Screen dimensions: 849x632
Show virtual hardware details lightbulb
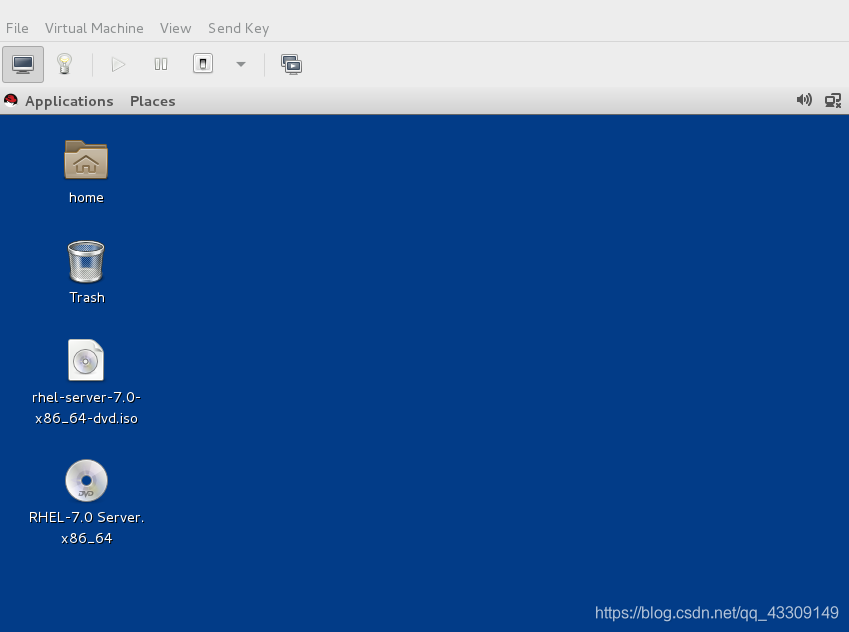pos(64,64)
